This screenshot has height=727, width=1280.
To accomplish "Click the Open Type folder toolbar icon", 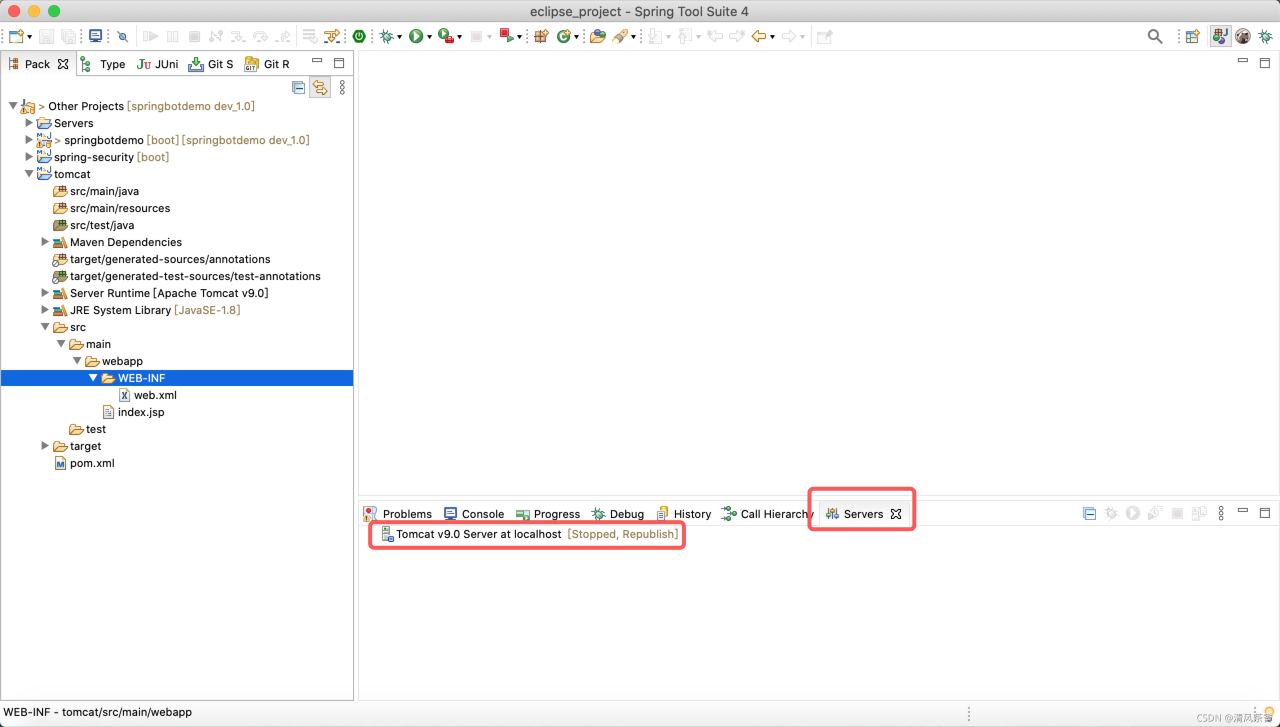I will (597, 36).
